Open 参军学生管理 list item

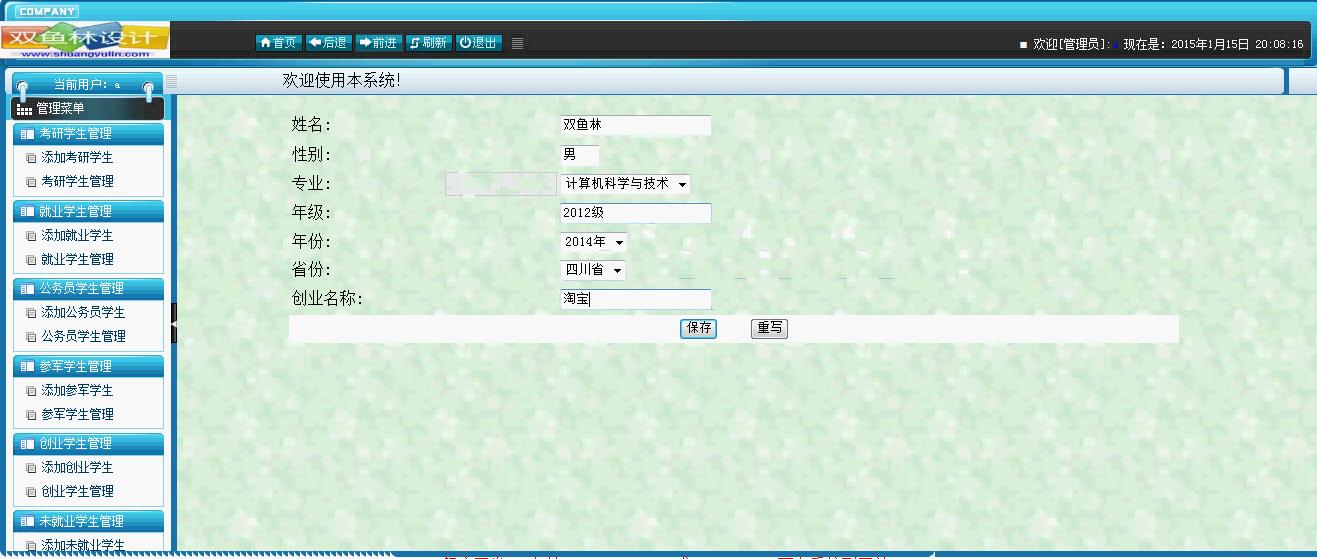point(77,415)
